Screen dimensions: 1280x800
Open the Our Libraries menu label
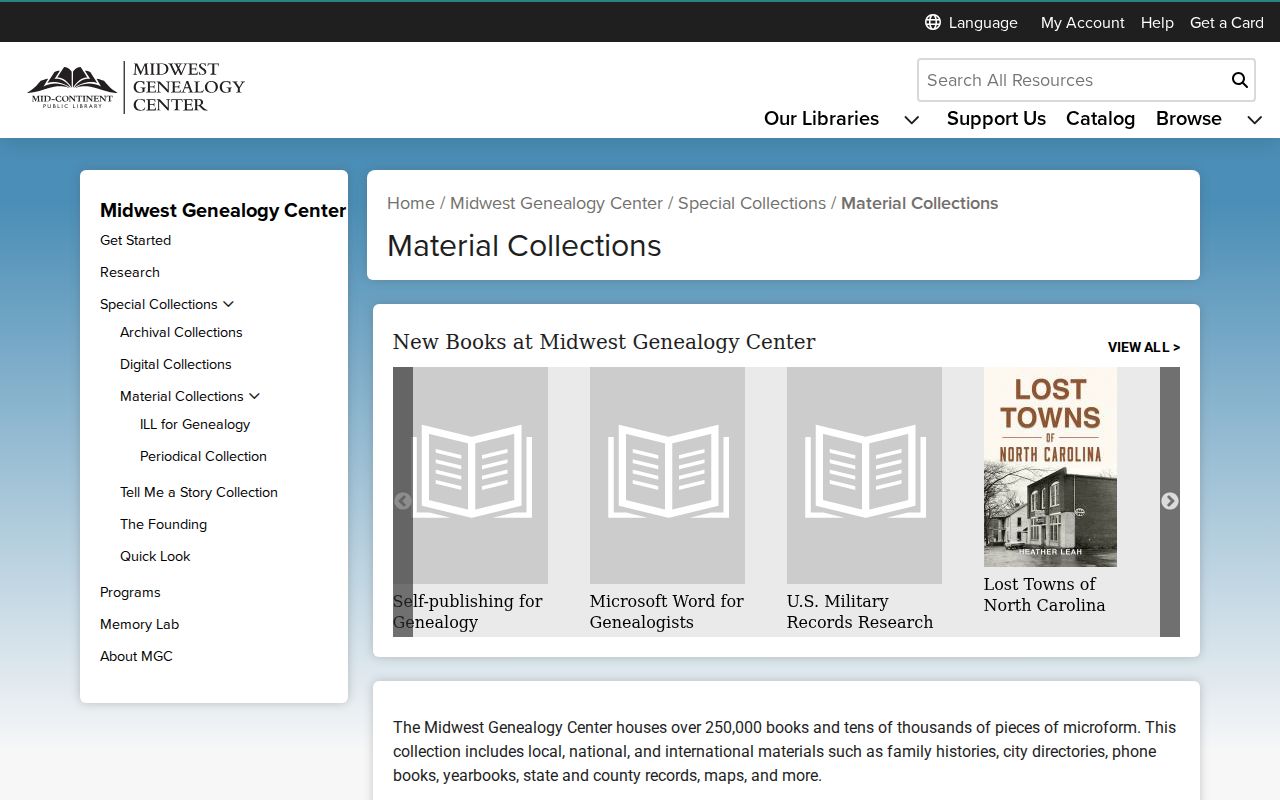point(821,118)
